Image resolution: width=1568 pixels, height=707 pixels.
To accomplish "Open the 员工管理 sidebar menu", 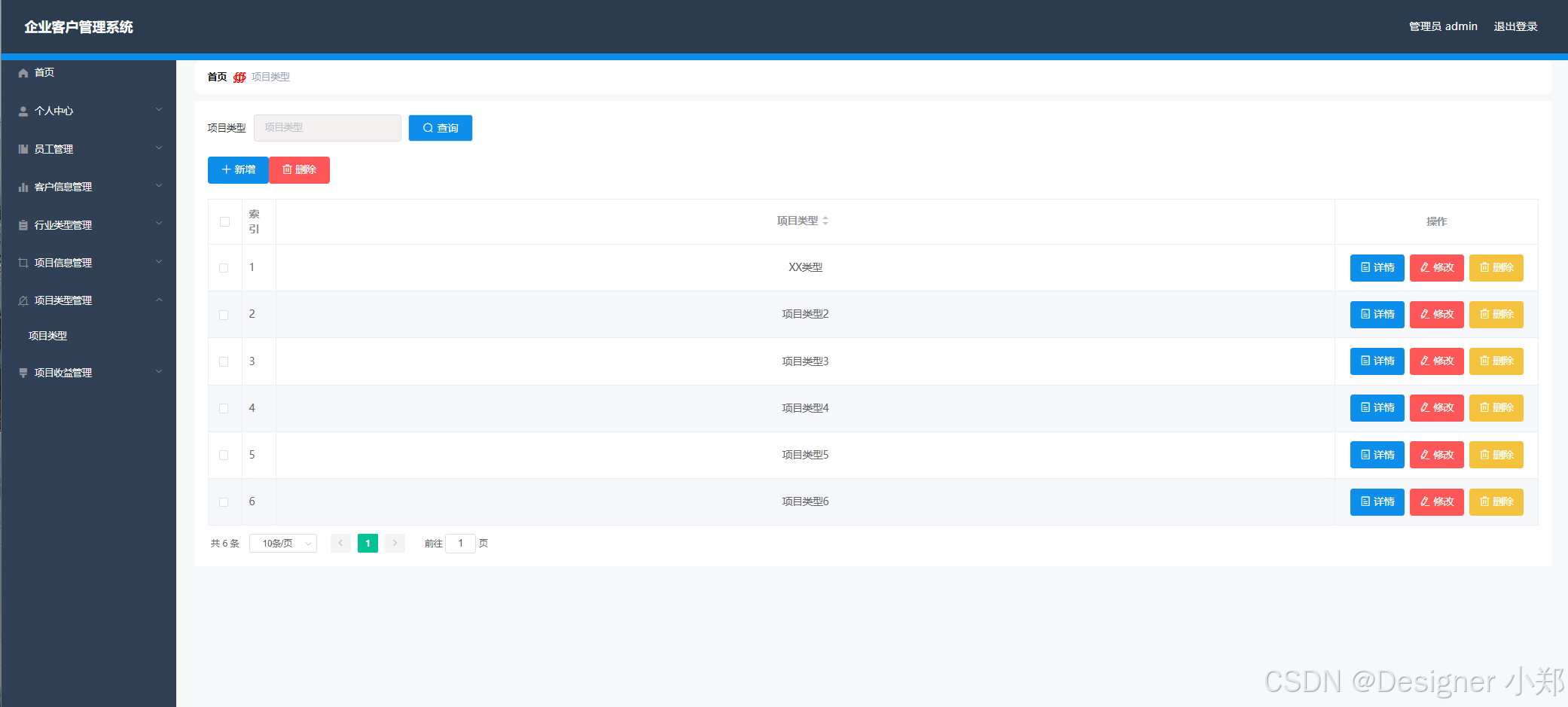I will click(x=88, y=149).
